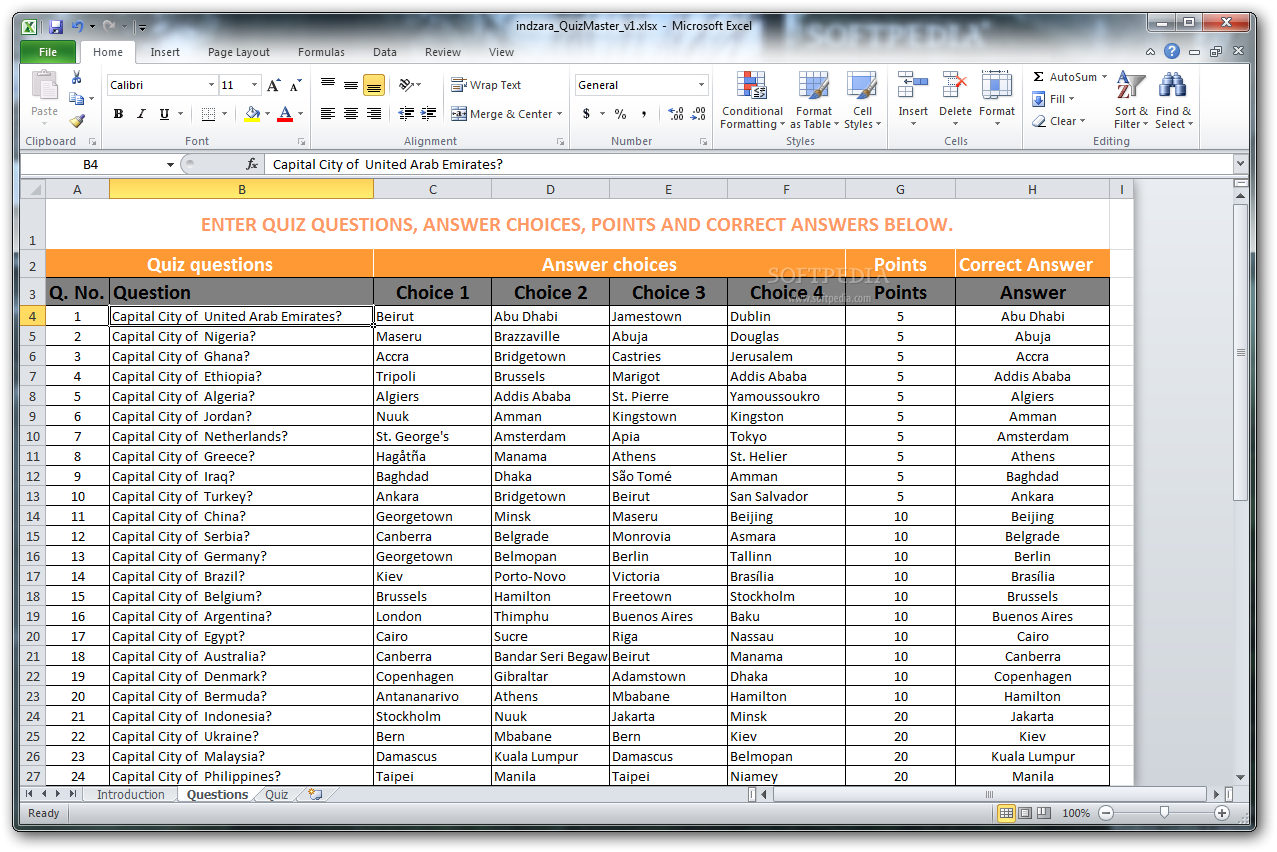Viewport: 1277px width, 852px height.
Task: Expand the Name Box dropdown arrow
Action: pos(170,164)
